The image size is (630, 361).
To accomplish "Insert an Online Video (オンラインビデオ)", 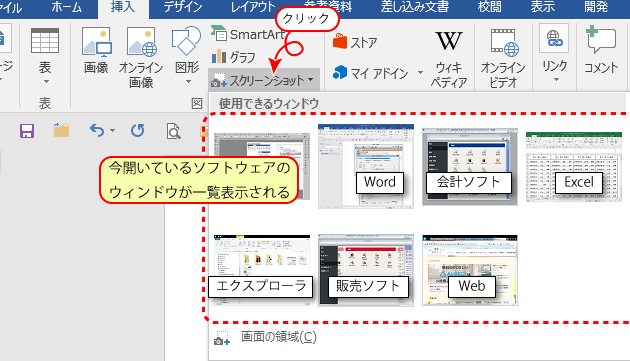I will (x=503, y=58).
